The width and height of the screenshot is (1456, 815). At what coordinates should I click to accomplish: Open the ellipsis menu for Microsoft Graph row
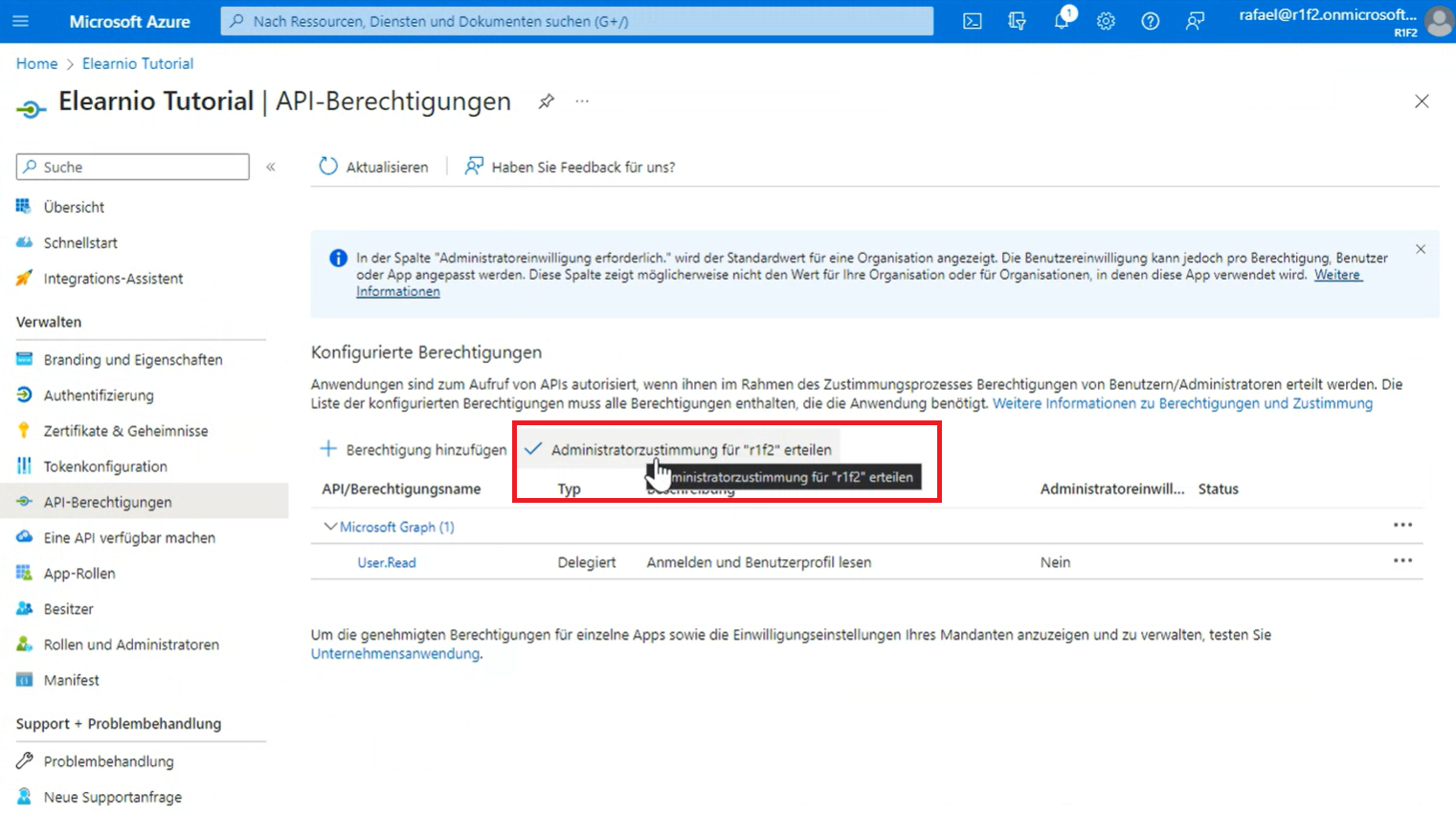point(1402,525)
